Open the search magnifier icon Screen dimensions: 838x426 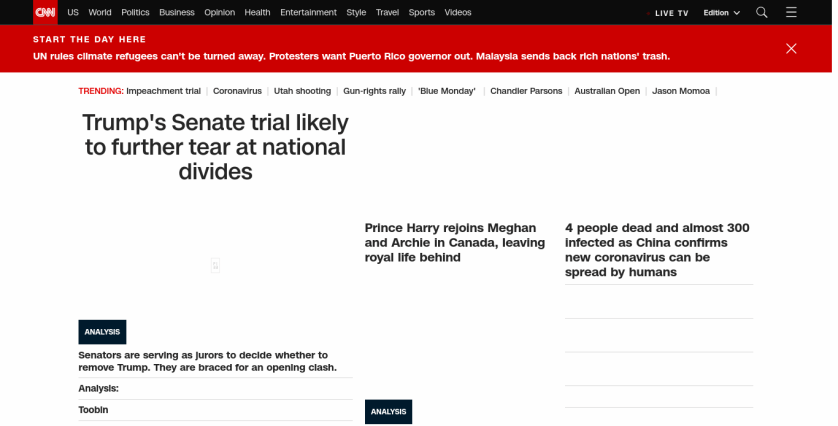pyautogui.click(x=762, y=12)
